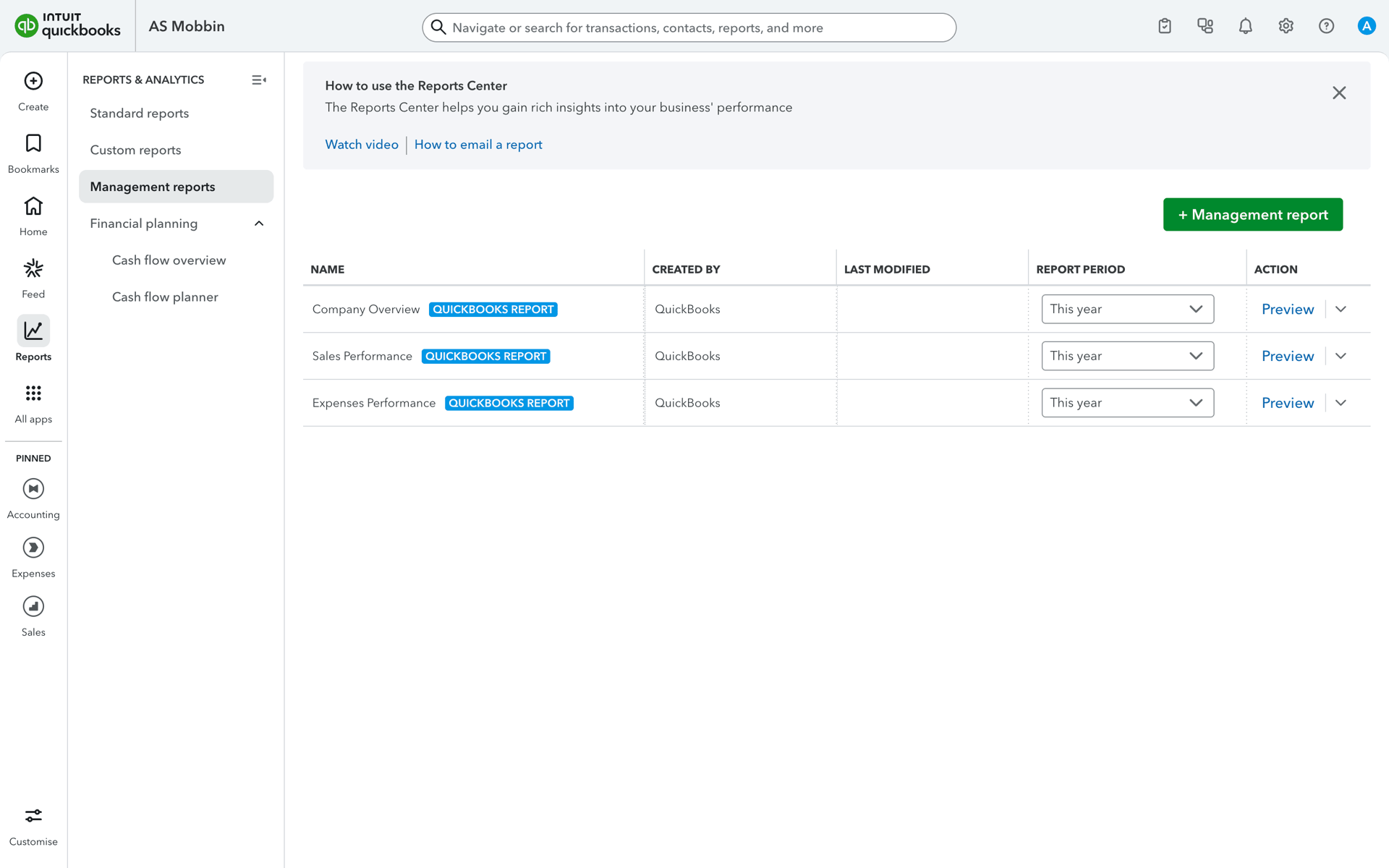Open notifications bell
Viewport: 1389px width, 868px height.
pos(1246,26)
